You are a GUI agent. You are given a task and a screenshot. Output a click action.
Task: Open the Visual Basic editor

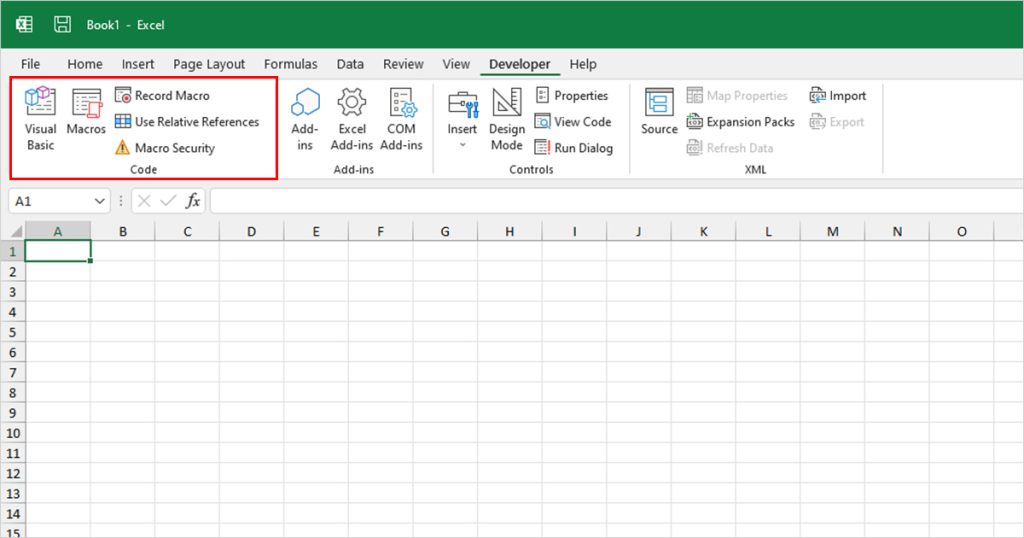tap(40, 119)
